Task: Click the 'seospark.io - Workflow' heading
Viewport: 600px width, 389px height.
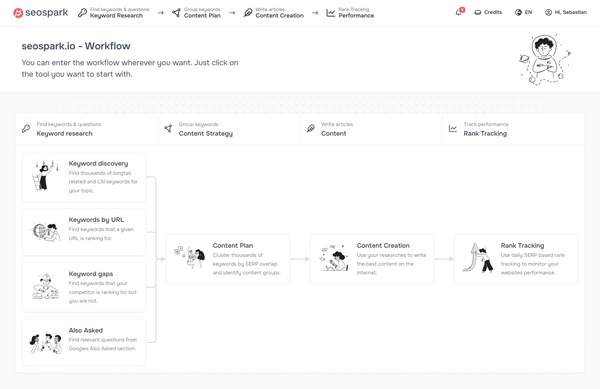Action: [x=76, y=46]
